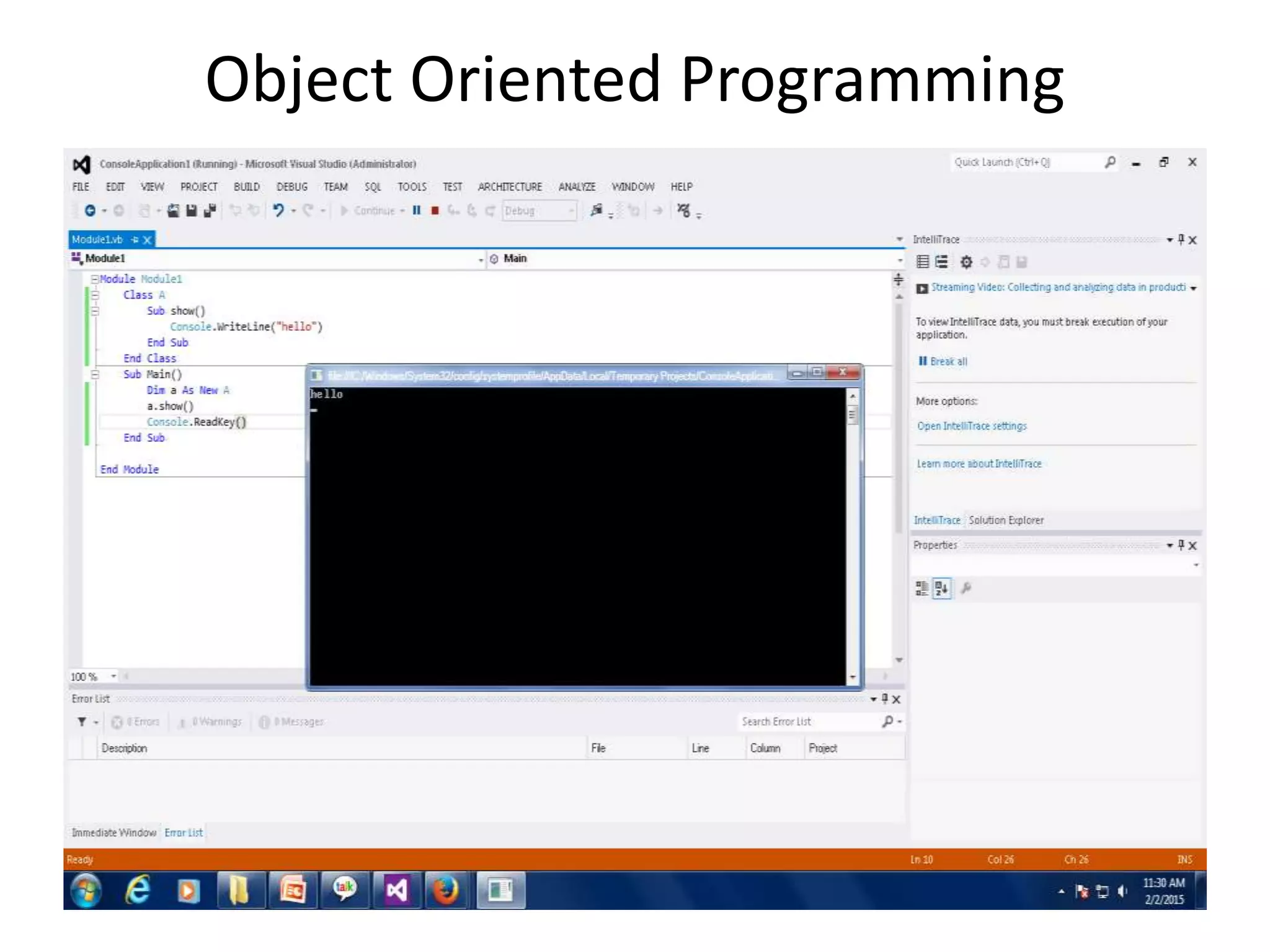Open the Streaming Video link
Image resolution: width=1270 pixels, height=952 pixels.
coord(1058,288)
